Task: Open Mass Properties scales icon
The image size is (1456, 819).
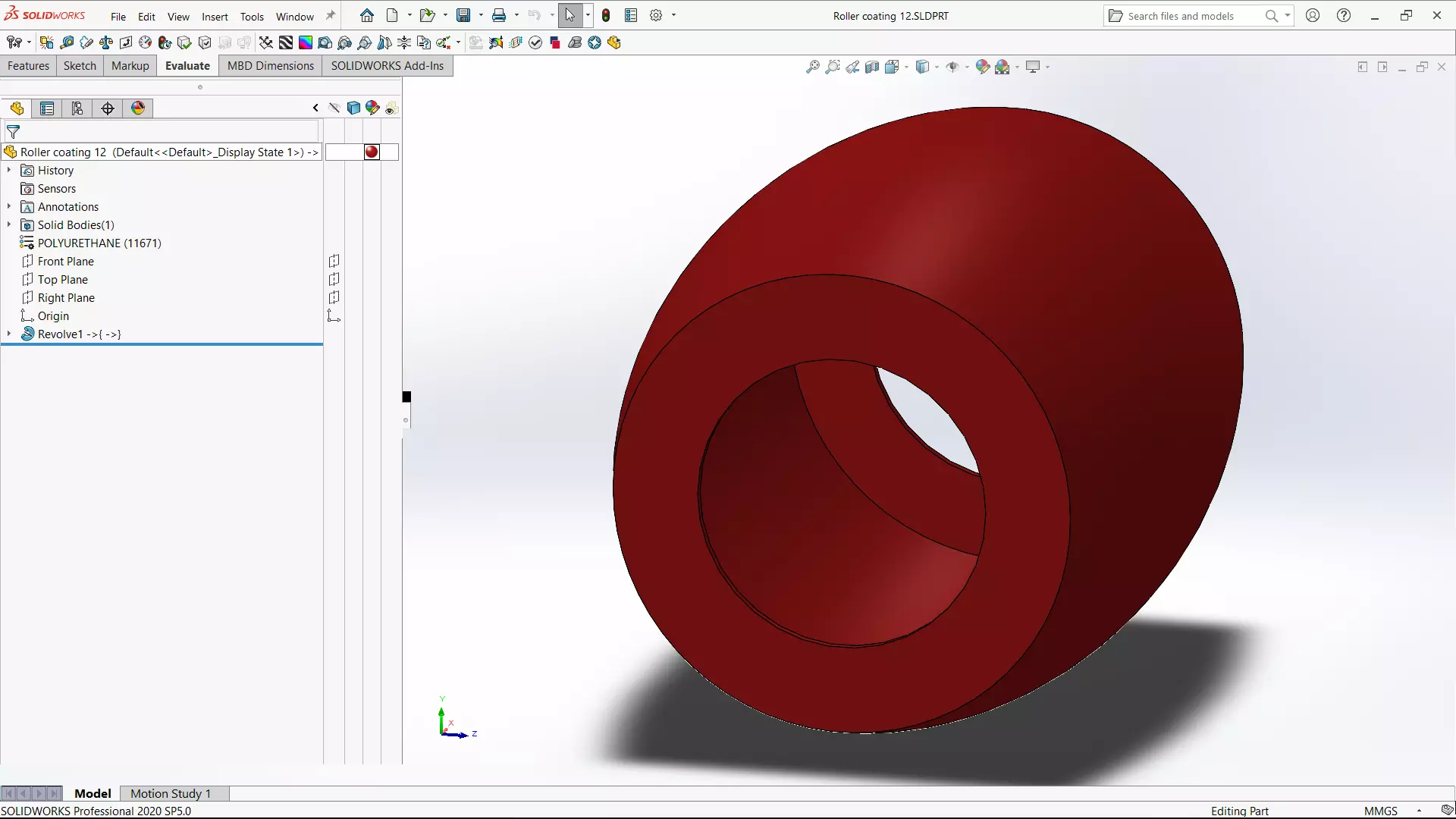Action: pos(106,42)
